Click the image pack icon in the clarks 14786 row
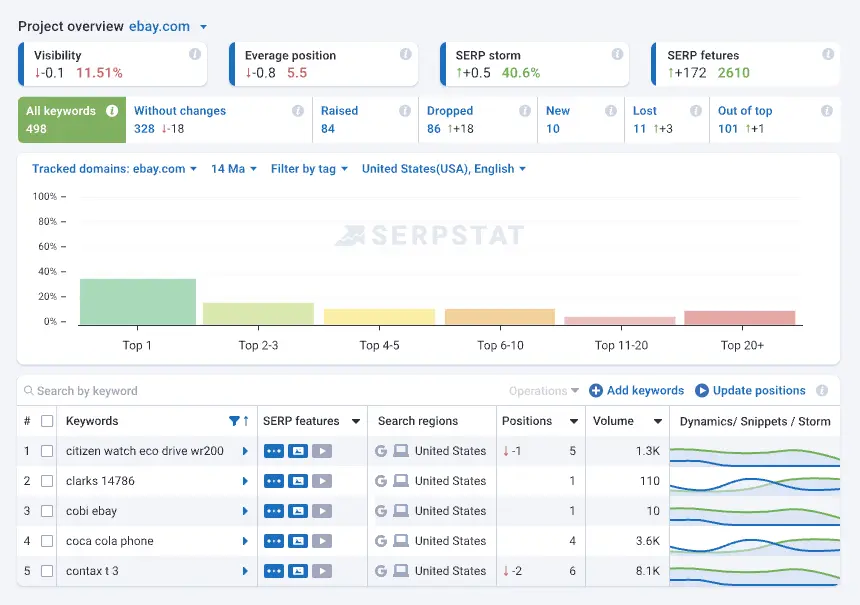Viewport: 860px width, 605px height. click(297, 481)
